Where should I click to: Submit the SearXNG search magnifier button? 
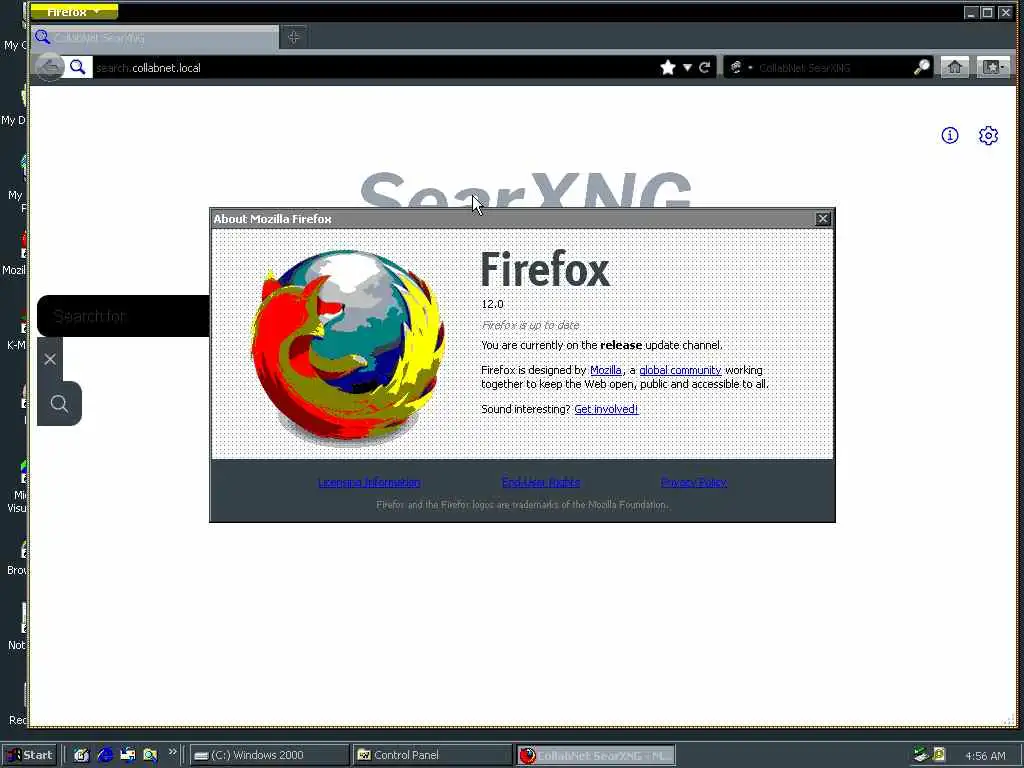[59, 404]
